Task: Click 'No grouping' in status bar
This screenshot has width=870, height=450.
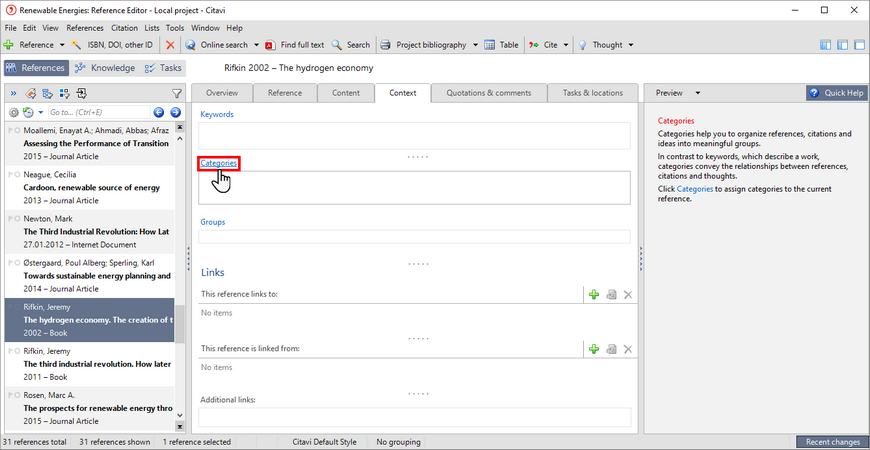Action: [x=398, y=442]
